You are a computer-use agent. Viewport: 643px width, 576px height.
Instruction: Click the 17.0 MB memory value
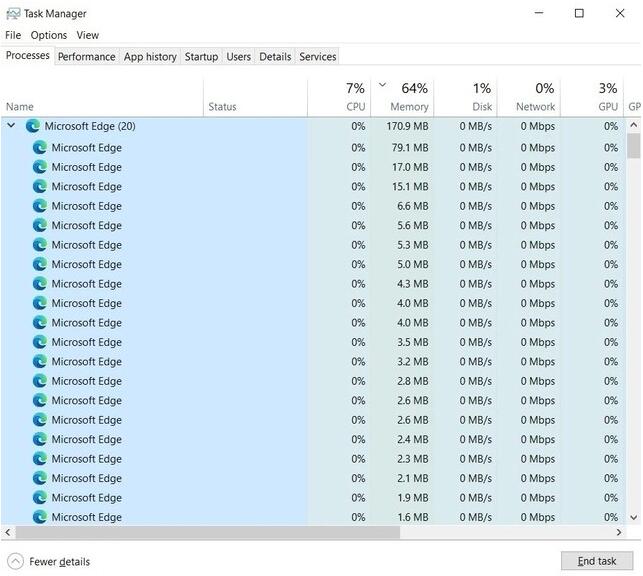coord(410,167)
